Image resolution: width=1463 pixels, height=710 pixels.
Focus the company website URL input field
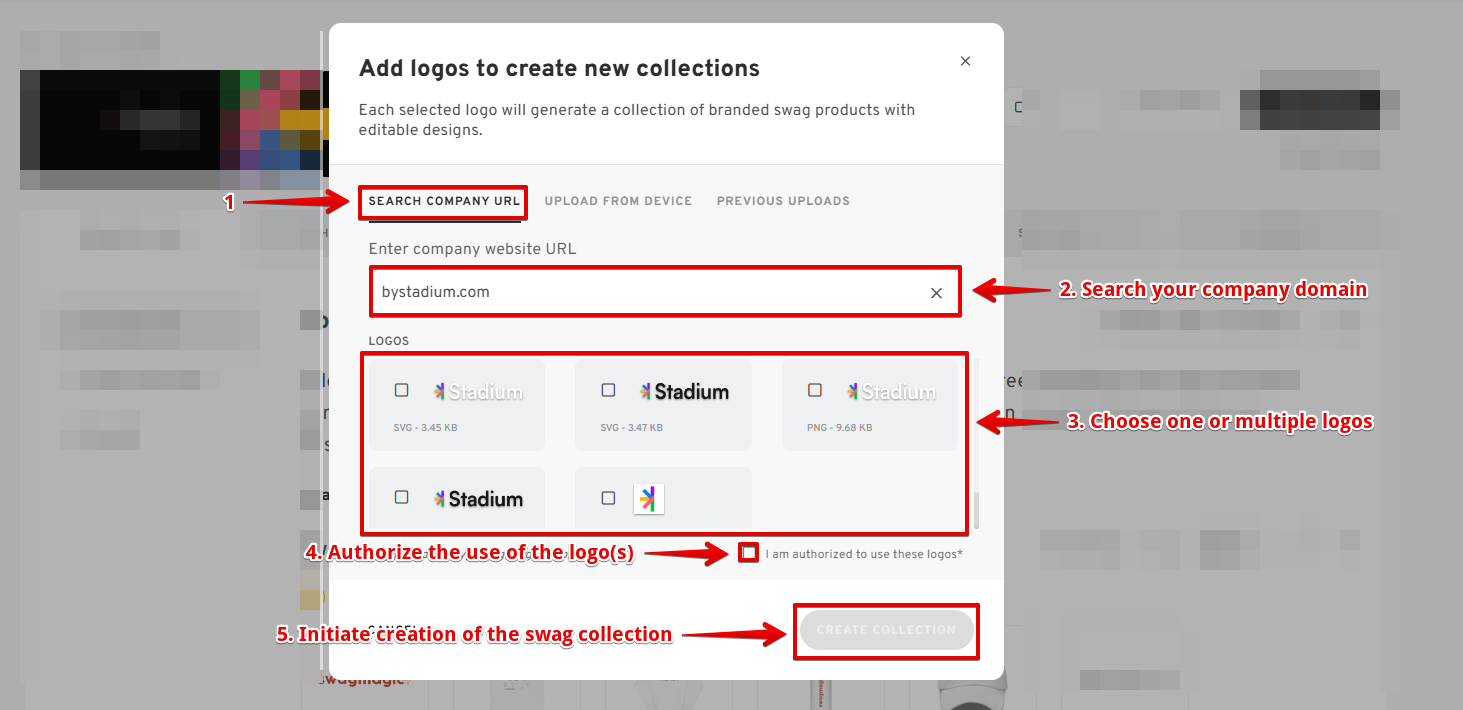(x=650, y=292)
